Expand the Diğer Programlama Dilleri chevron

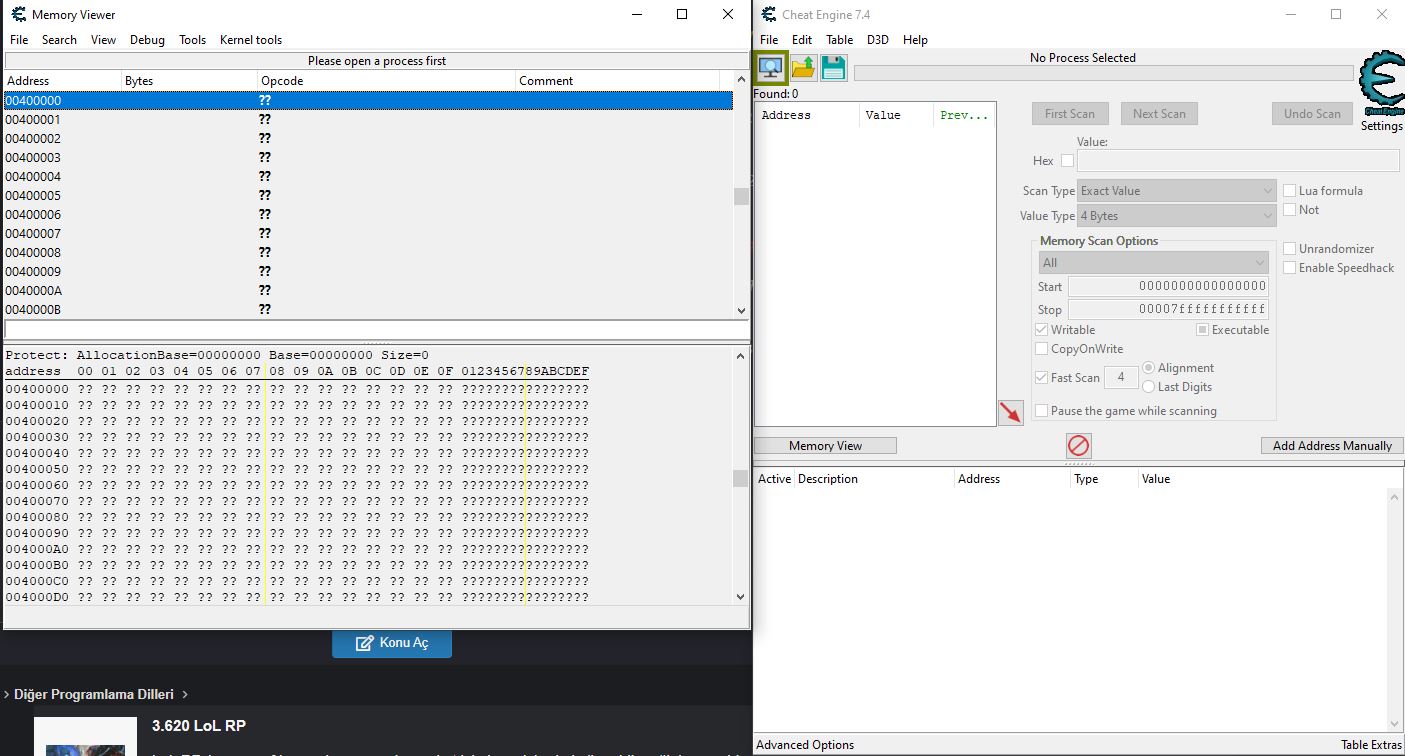click(185, 694)
